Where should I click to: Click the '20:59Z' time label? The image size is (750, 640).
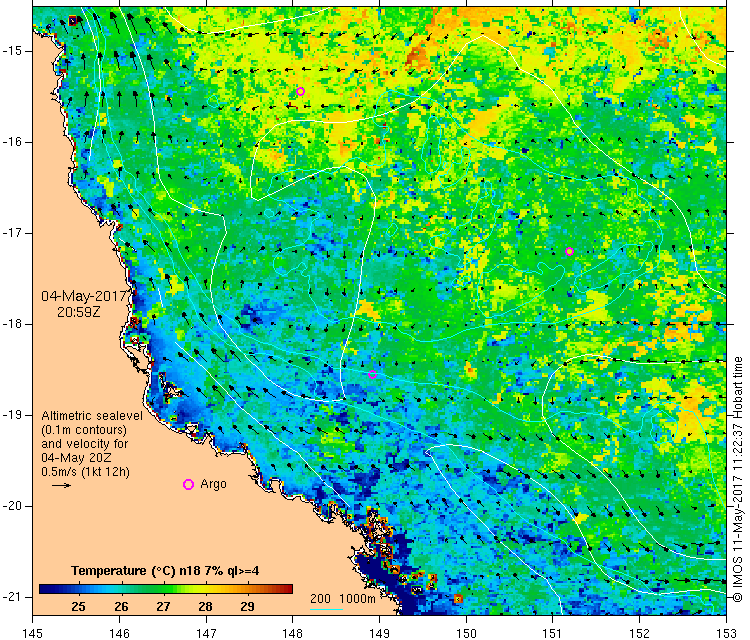click(x=79, y=312)
